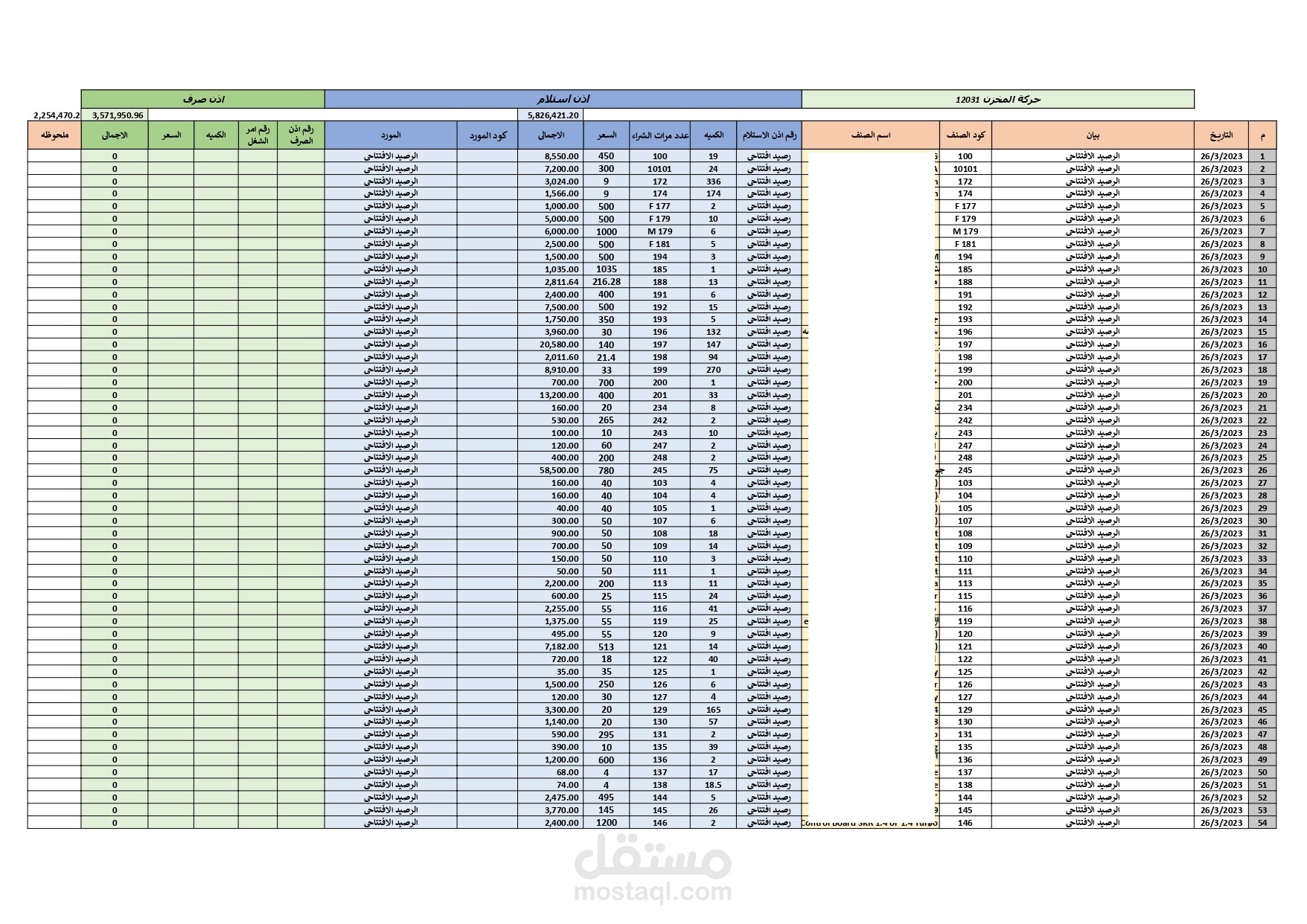Image resolution: width=1307 pixels, height=924 pixels.
Task: Click the الرصيد الافتتاحى supplier cell in row 1
Action: coord(391,156)
